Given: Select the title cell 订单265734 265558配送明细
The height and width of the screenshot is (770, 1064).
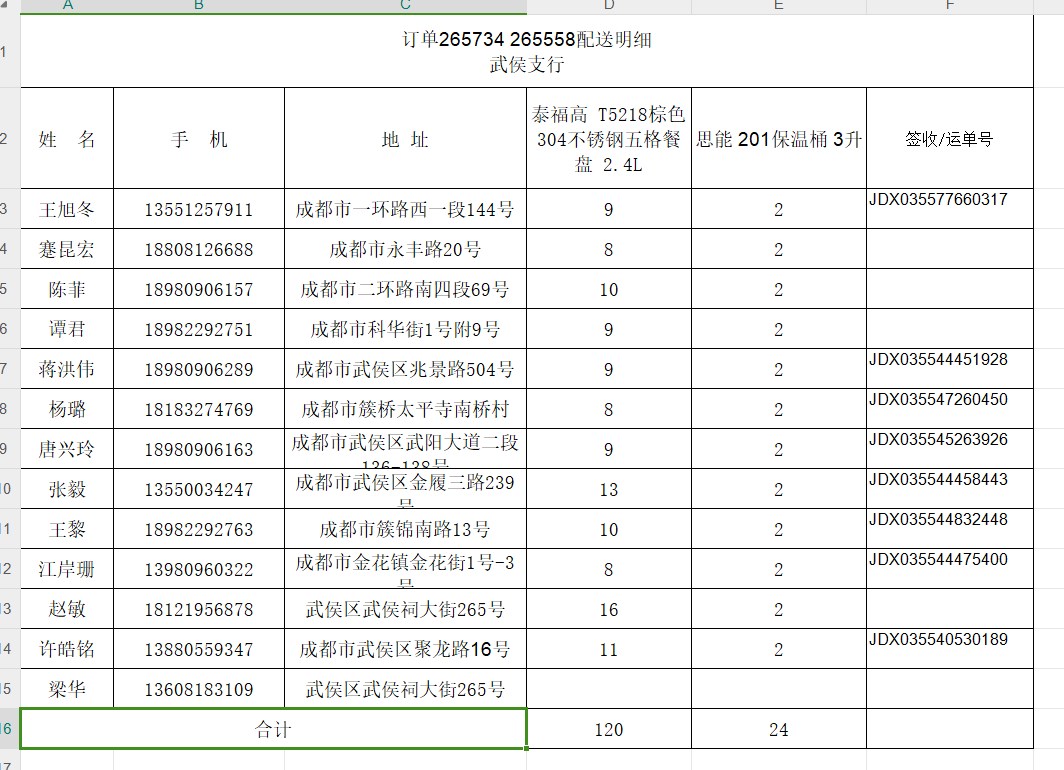Looking at the screenshot, I should point(527,52).
